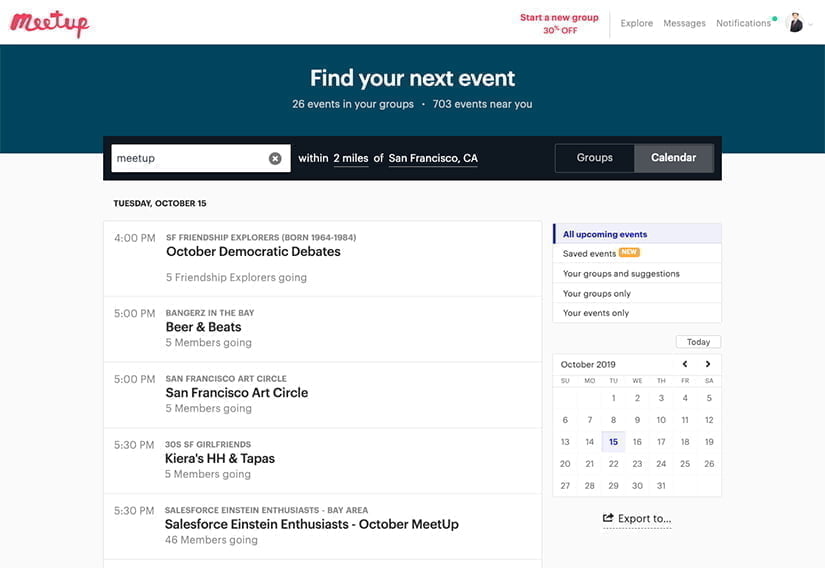This screenshot has width=825, height=568.
Task: Click the Today button
Action: pyautogui.click(x=698, y=342)
